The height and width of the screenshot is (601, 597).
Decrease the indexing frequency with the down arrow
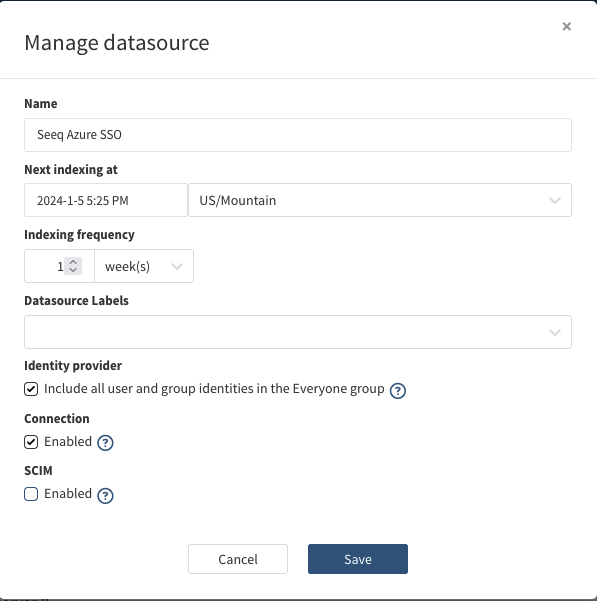(73, 270)
